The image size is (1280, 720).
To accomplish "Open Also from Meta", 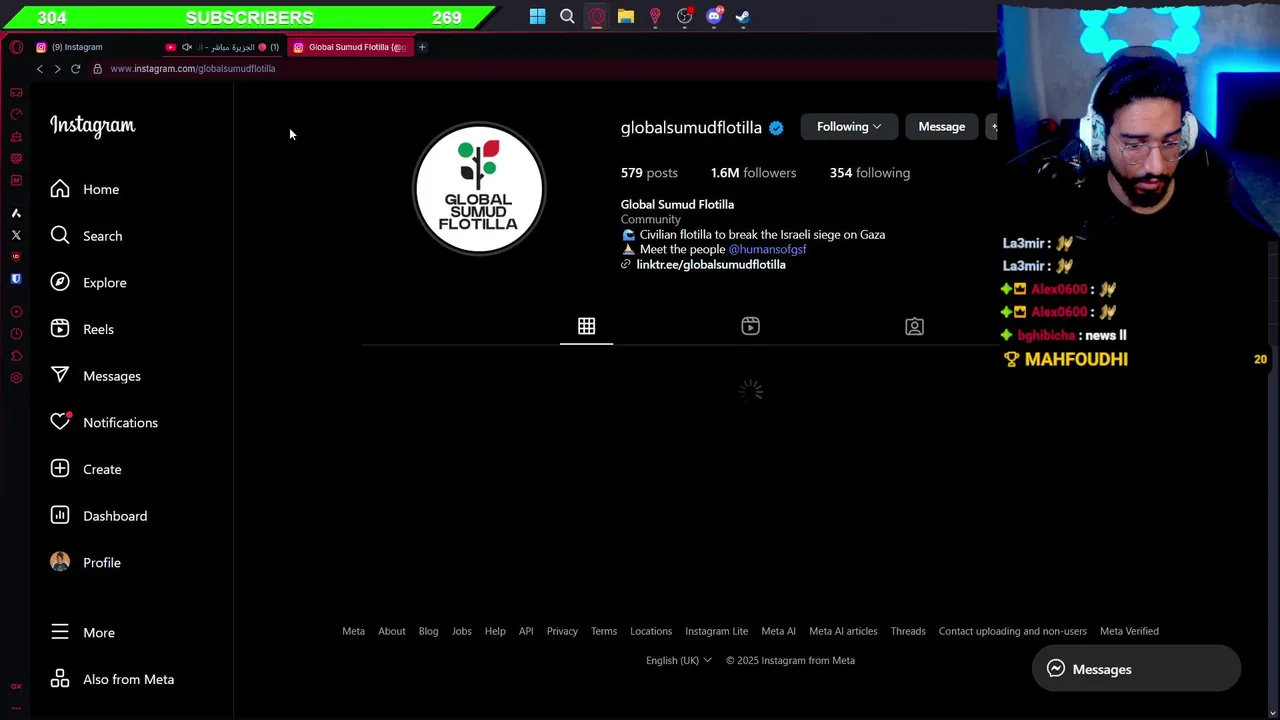I will [x=112, y=679].
